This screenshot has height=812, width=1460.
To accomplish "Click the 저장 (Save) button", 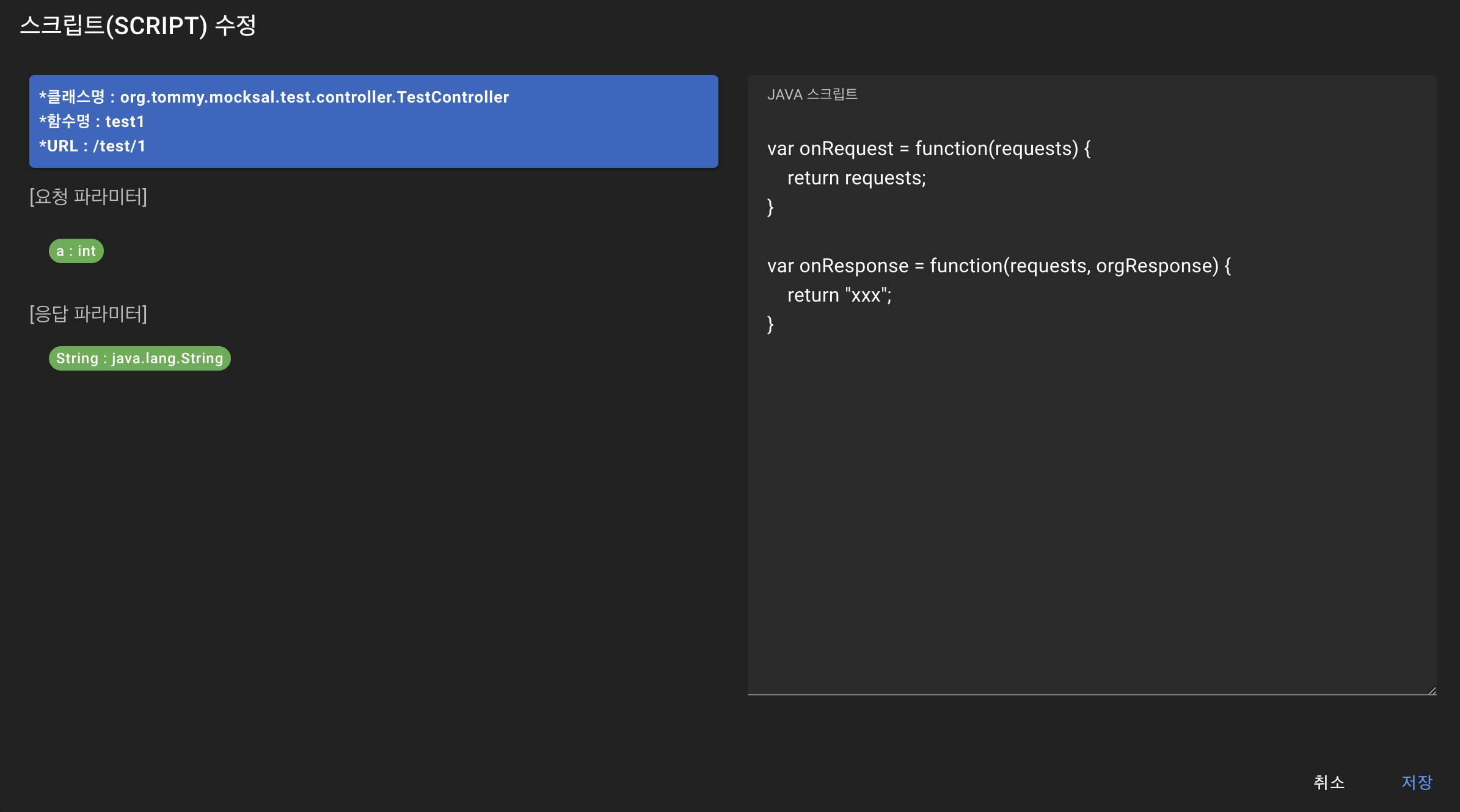I will (x=1417, y=782).
